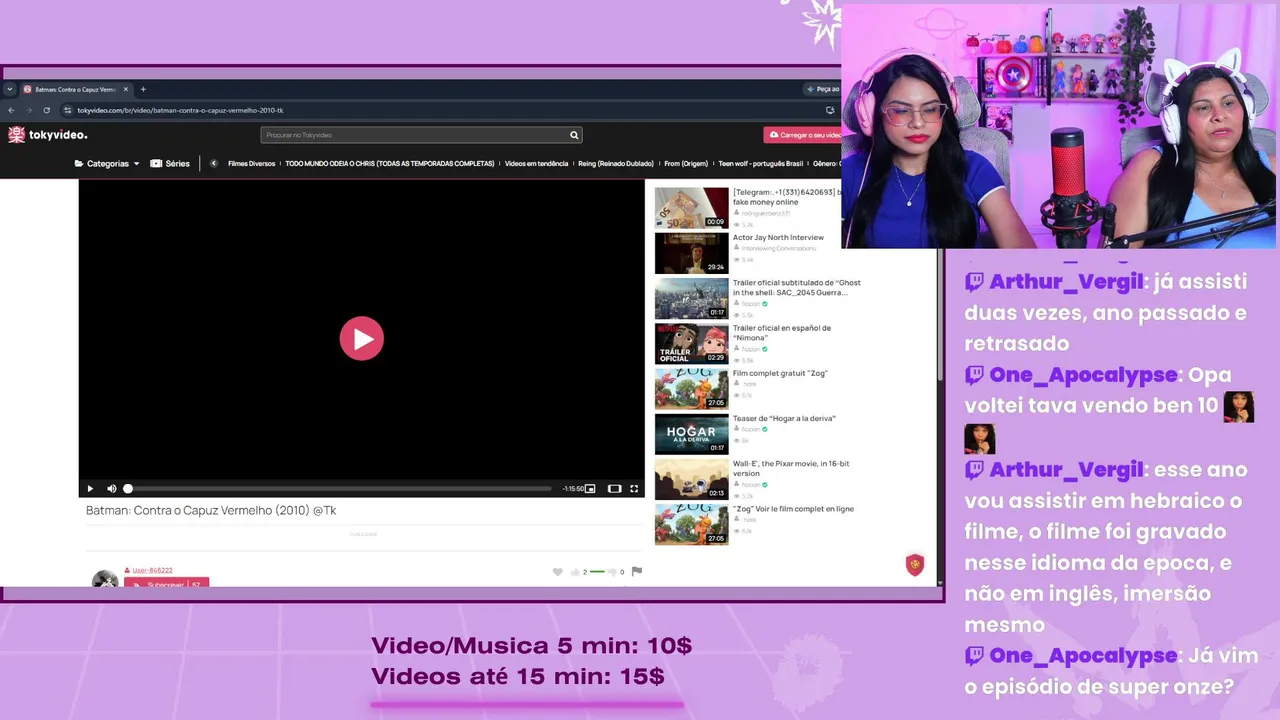Open the Séries section
Image resolution: width=1280 pixels, height=720 pixels.
[170, 164]
